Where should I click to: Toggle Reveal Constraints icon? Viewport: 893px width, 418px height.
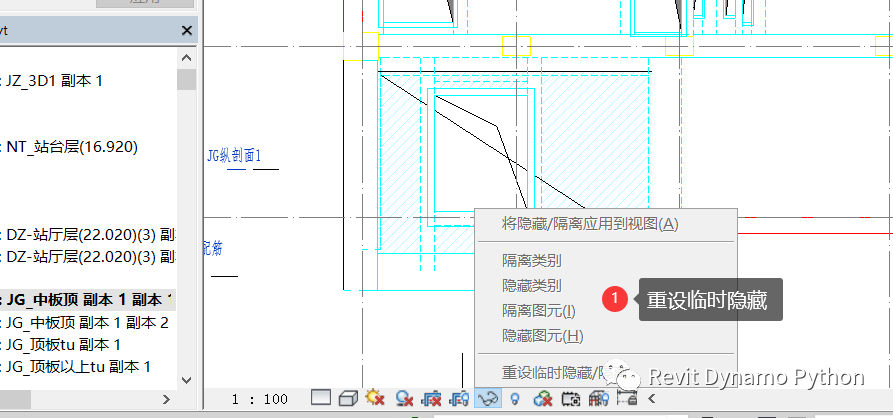point(626,398)
